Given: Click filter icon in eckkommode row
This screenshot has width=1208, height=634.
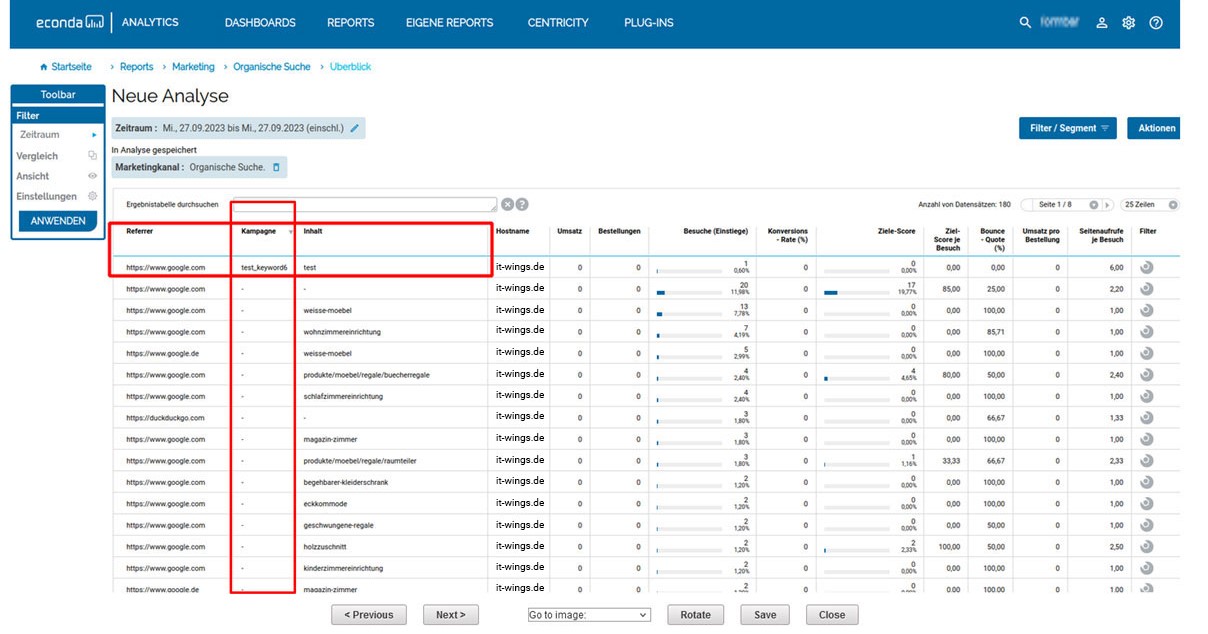Looking at the screenshot, I should (1146, 503).
